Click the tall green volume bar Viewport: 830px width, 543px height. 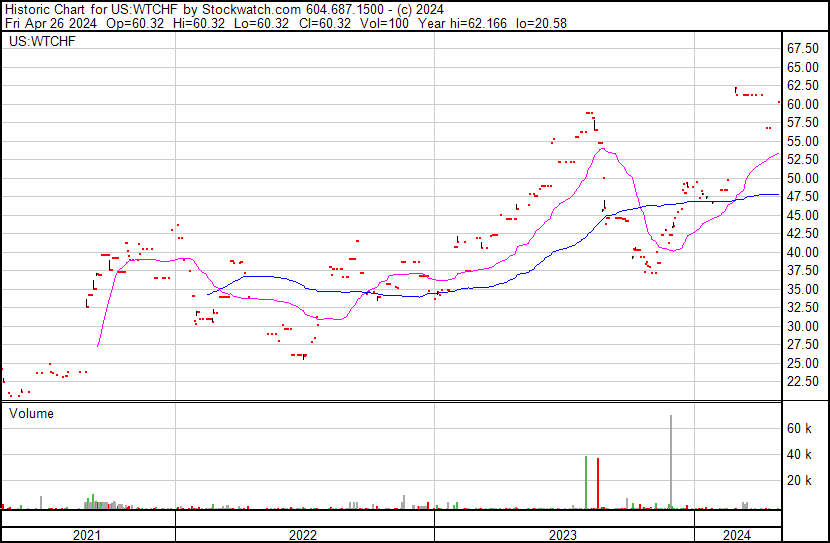(586, 482)
